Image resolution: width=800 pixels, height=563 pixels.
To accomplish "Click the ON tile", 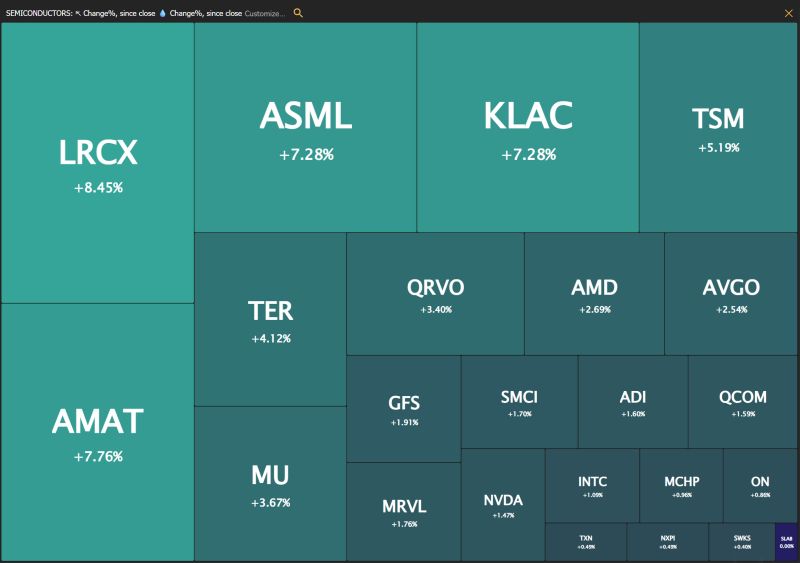I will point(760,485).
